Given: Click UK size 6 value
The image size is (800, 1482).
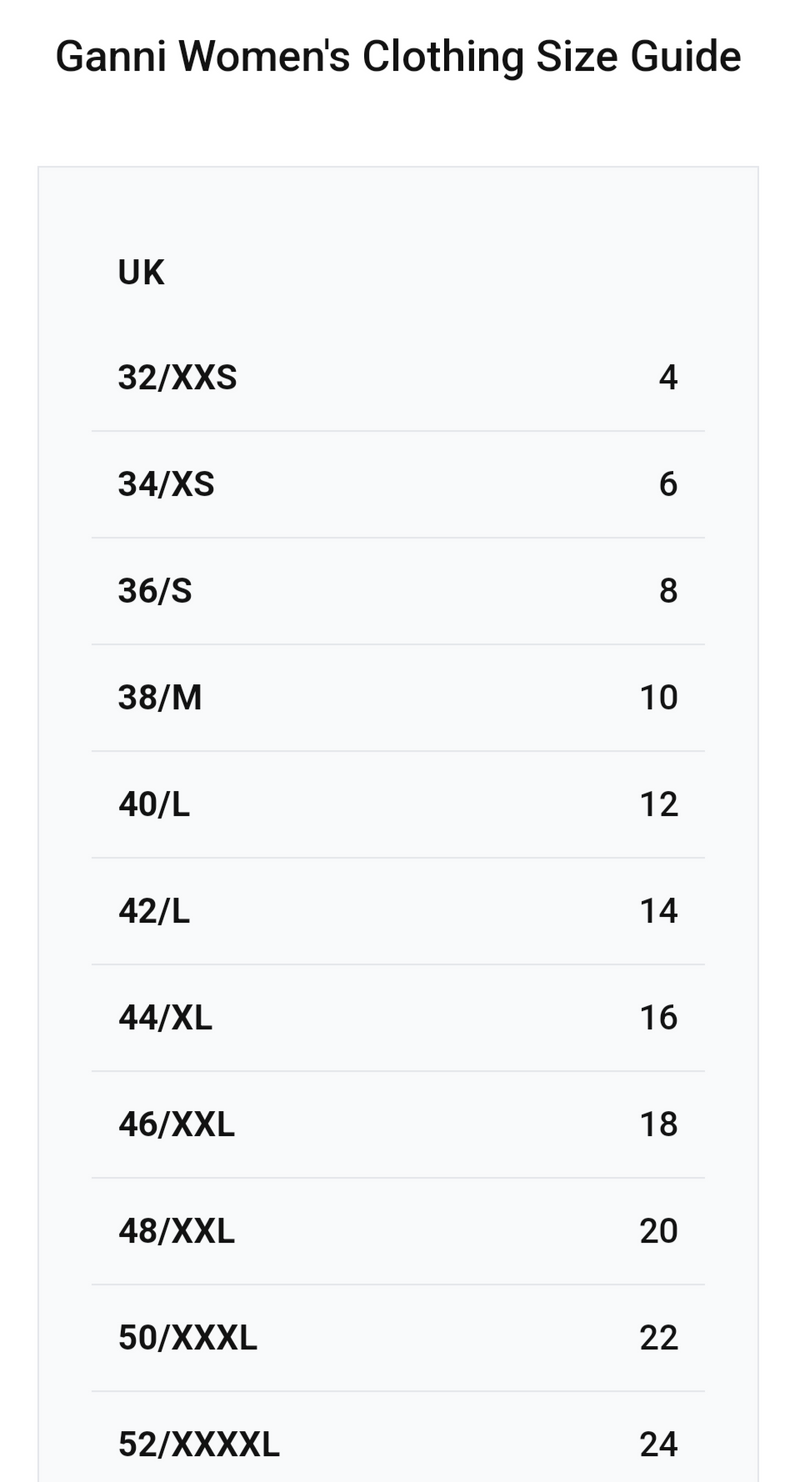Looking at the screenshot, I should coord(668,485).
